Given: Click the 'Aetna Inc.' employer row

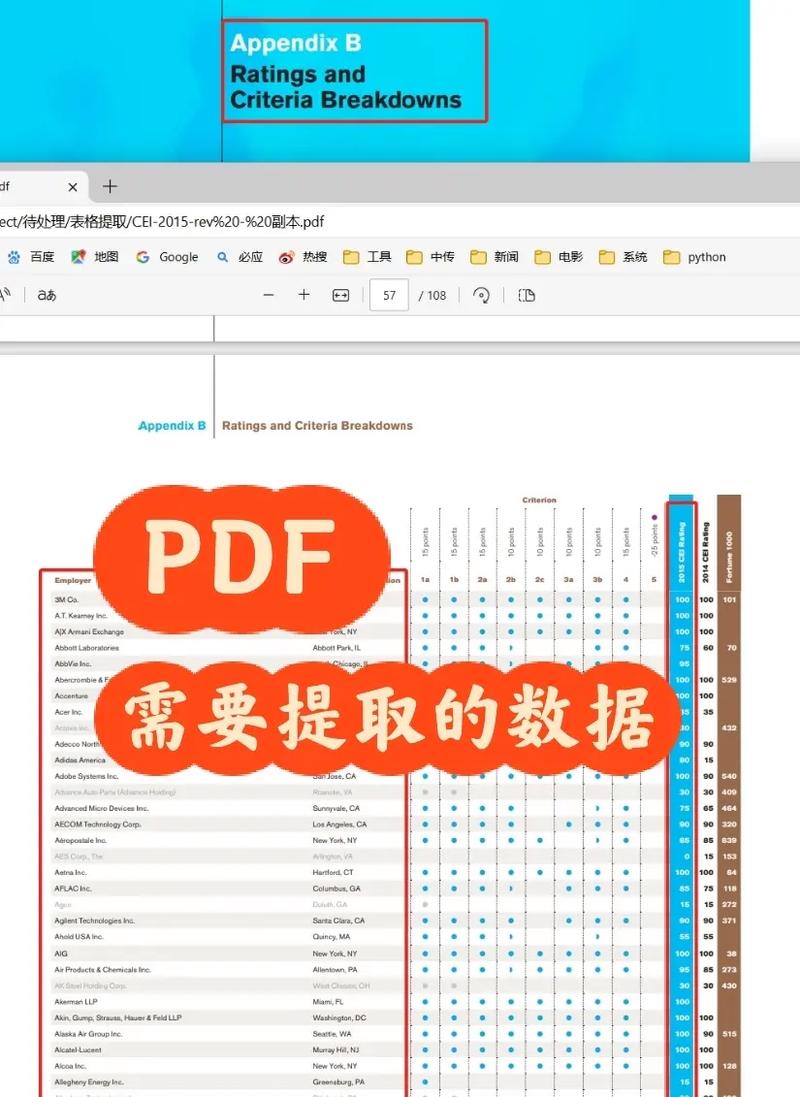Looking at the screenshot, I should [71, 872].
